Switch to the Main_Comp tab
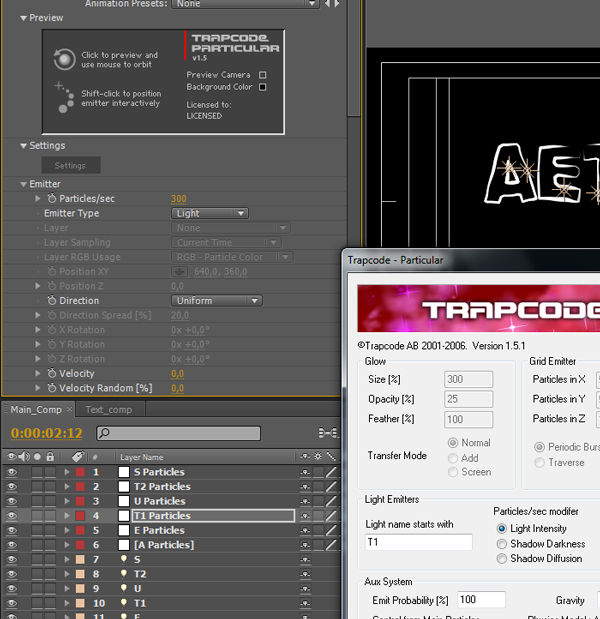 point(36,409)
